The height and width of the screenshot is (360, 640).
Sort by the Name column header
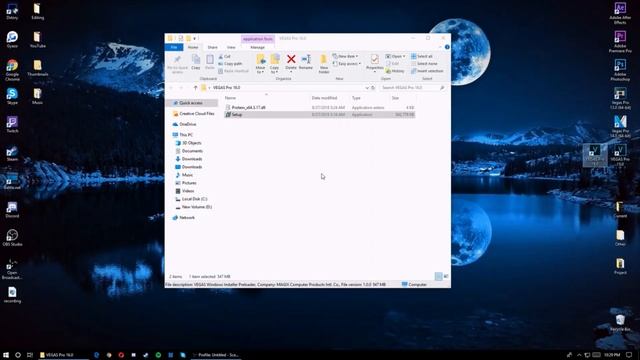pos(230,98)
